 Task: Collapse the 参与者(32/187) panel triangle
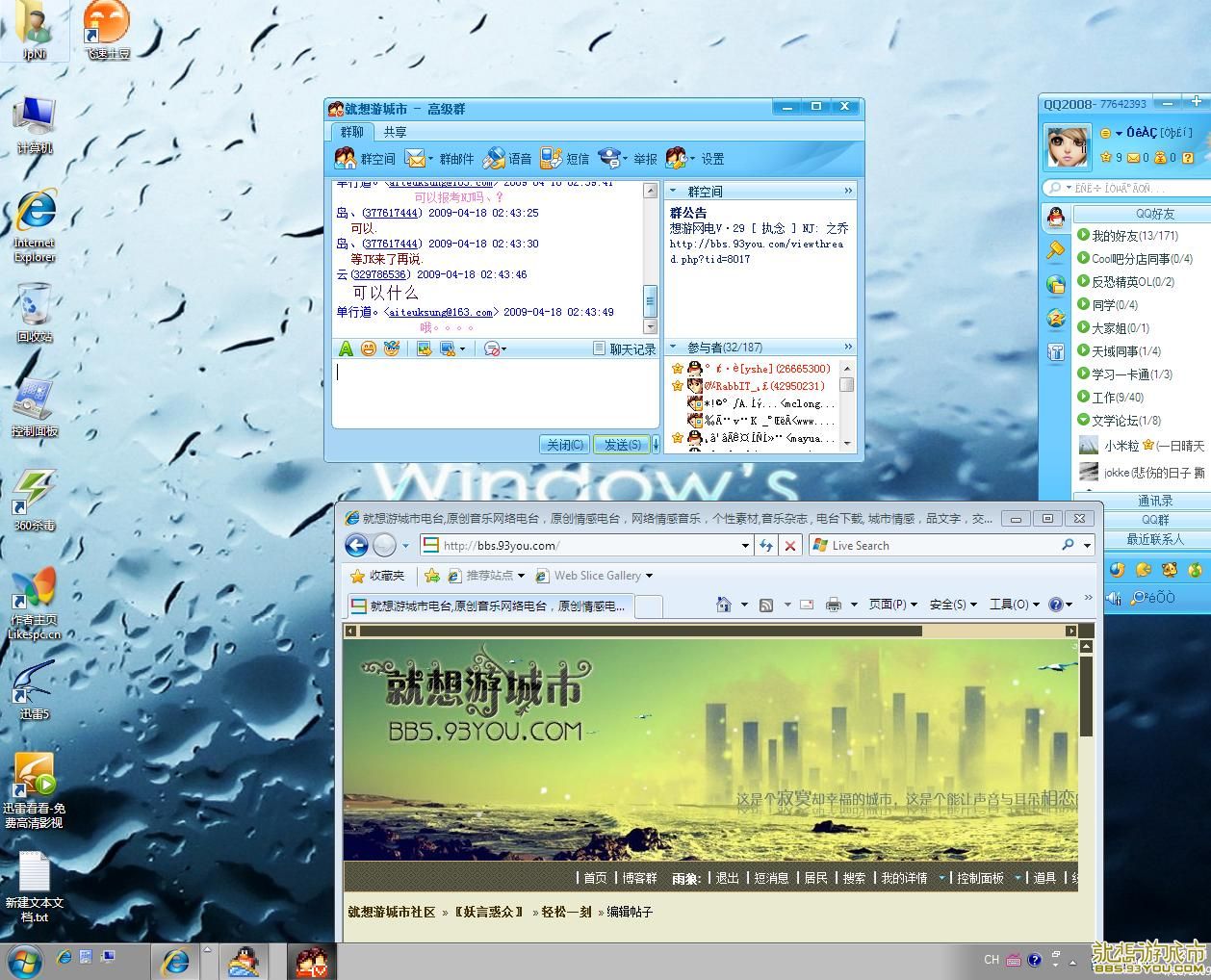[674, 348]
